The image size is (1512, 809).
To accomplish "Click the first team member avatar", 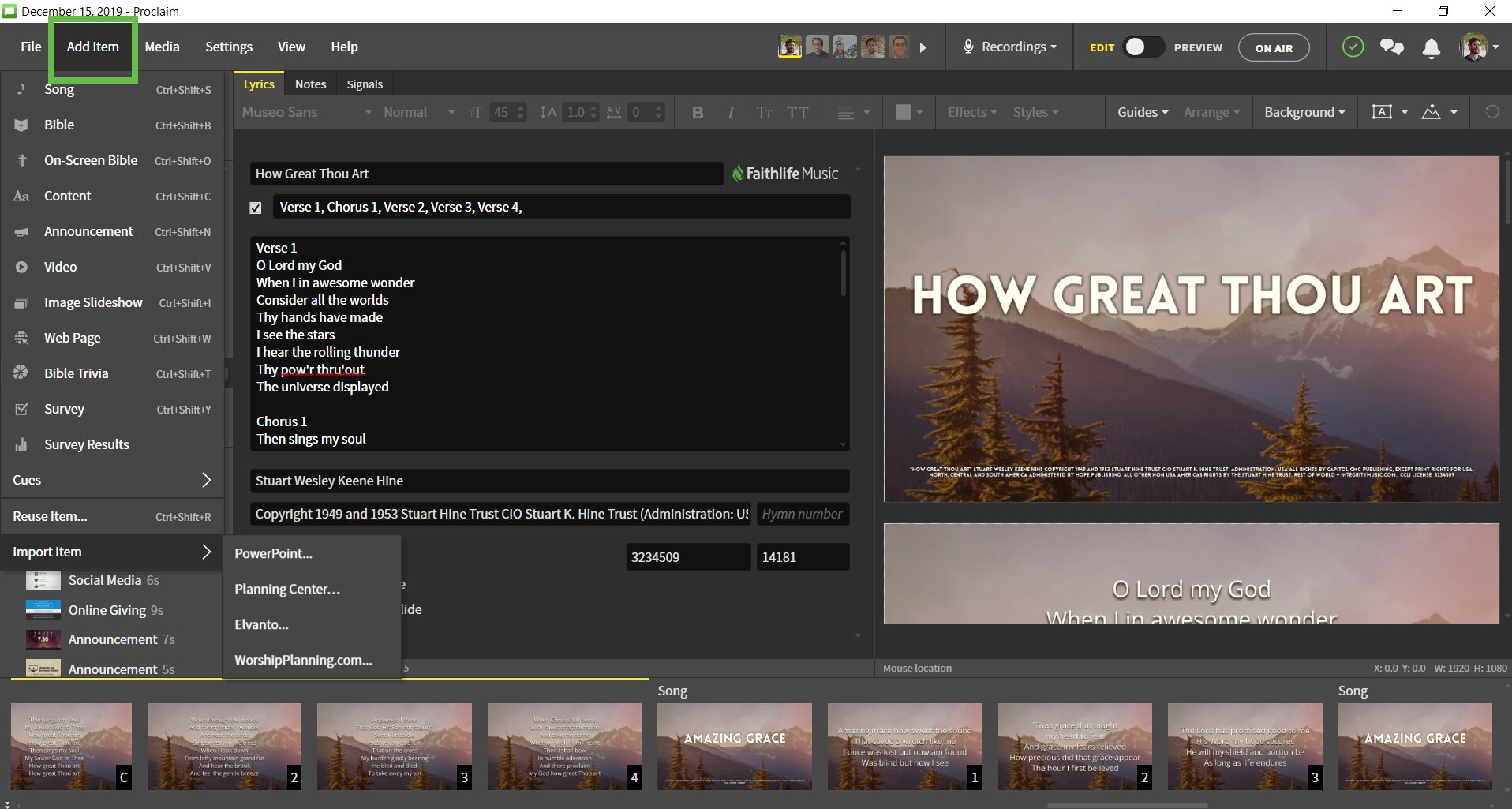I will click(790, 47).
